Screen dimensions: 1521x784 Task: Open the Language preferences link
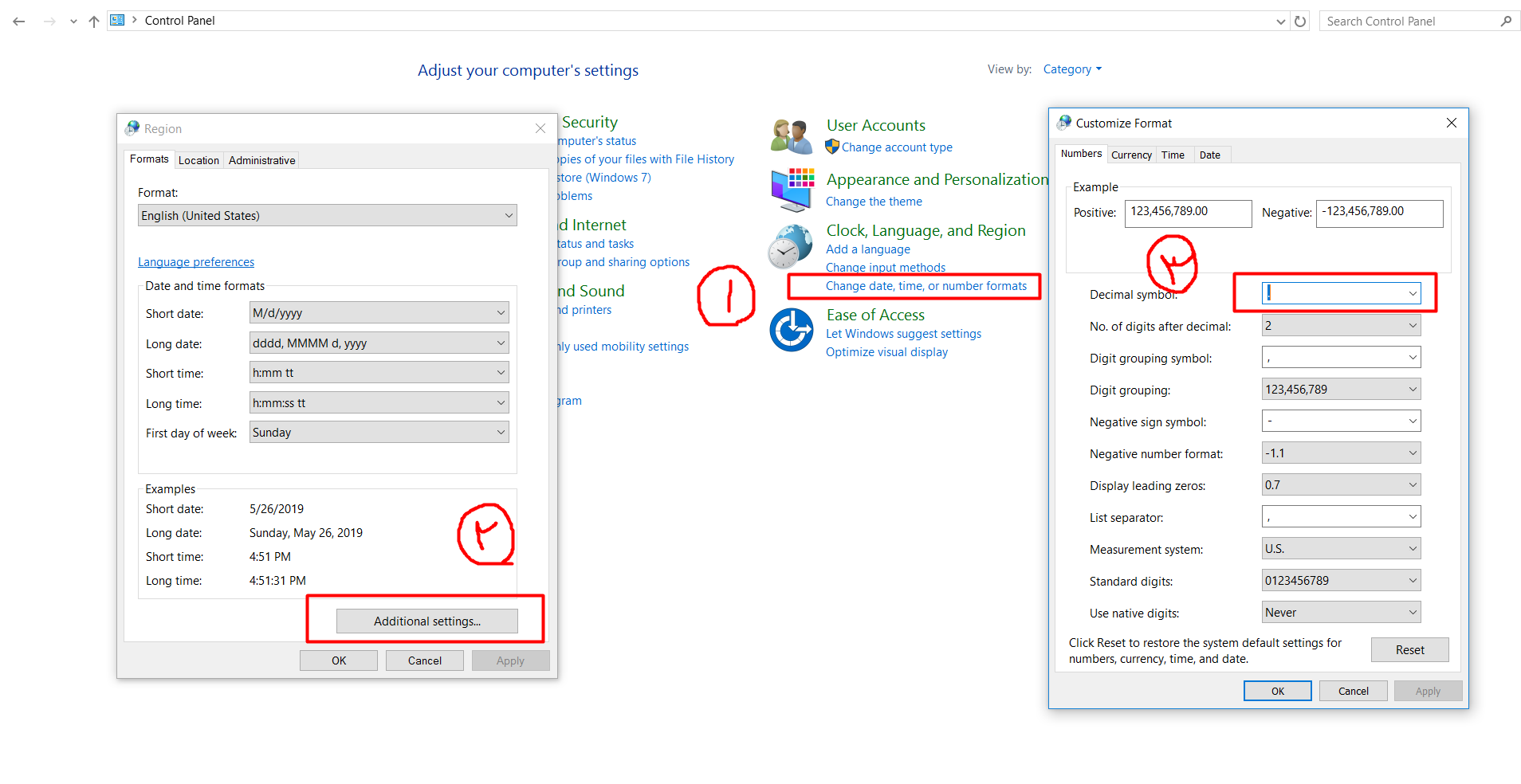pyautogui.click(x=196, y=262)
